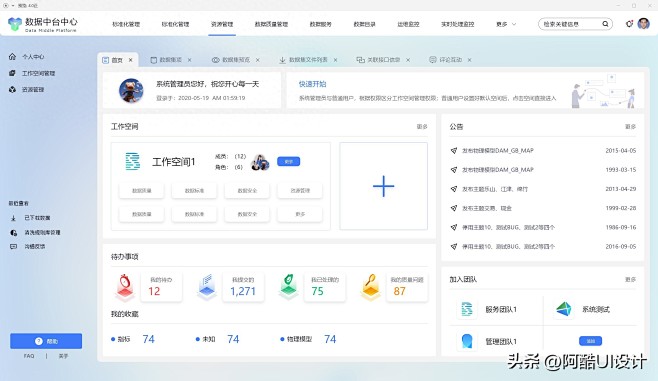The image size is (658, 381).
Task: Click the blue button in 加入团队 panel
Action: [x=590, y=341]
